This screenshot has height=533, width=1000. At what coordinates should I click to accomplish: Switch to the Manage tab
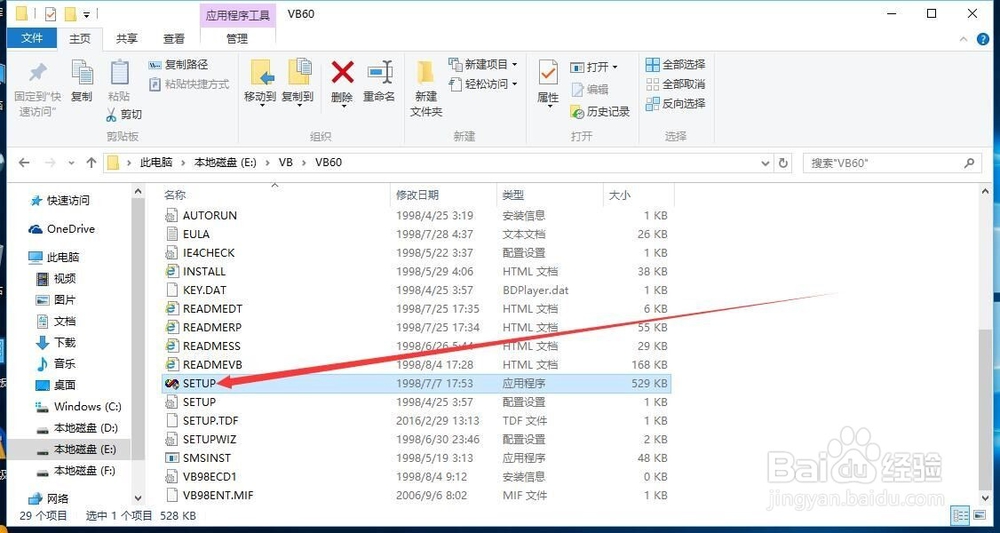(237, 39)
